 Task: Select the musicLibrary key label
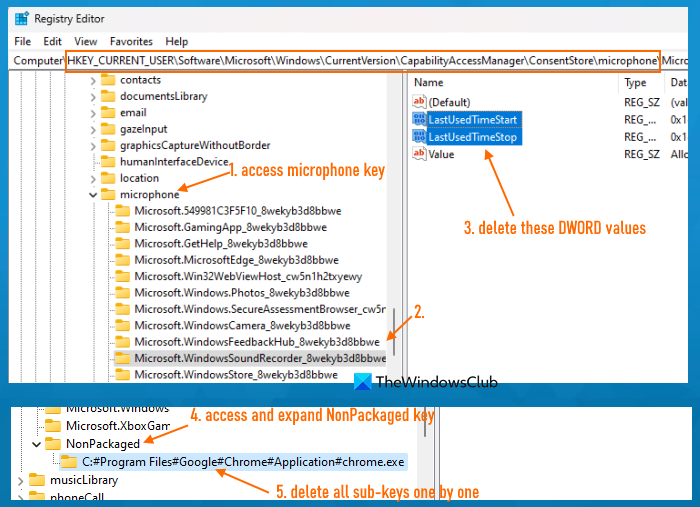[x=84, y=480]
